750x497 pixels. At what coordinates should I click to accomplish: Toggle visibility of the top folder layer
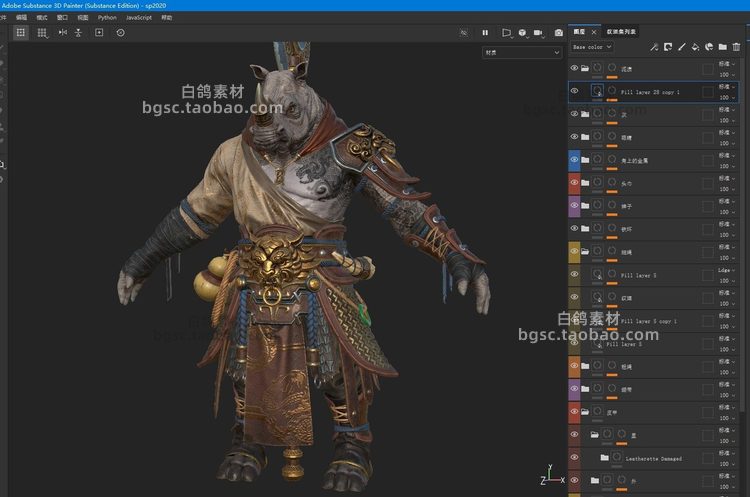pos(574,68)
